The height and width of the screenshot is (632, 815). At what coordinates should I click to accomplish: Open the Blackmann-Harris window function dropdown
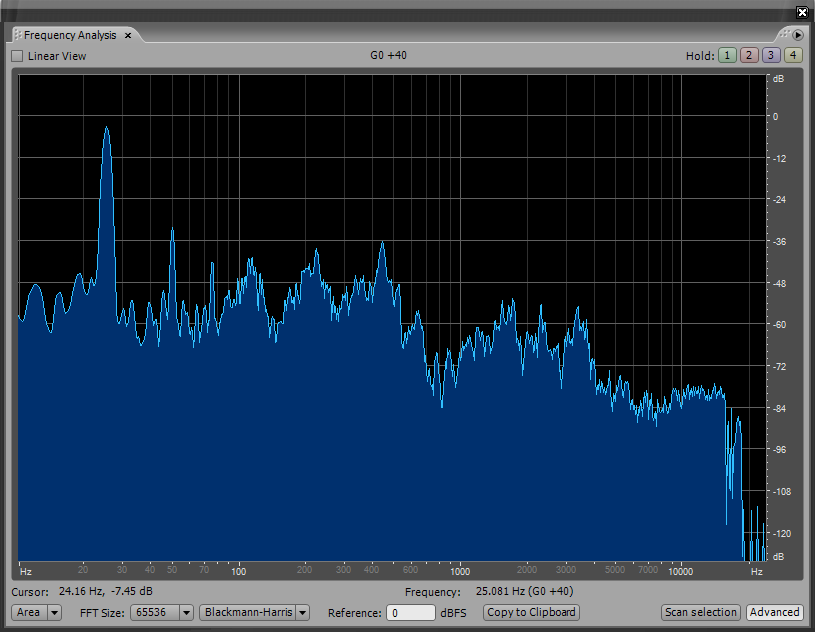pos(254,612)
